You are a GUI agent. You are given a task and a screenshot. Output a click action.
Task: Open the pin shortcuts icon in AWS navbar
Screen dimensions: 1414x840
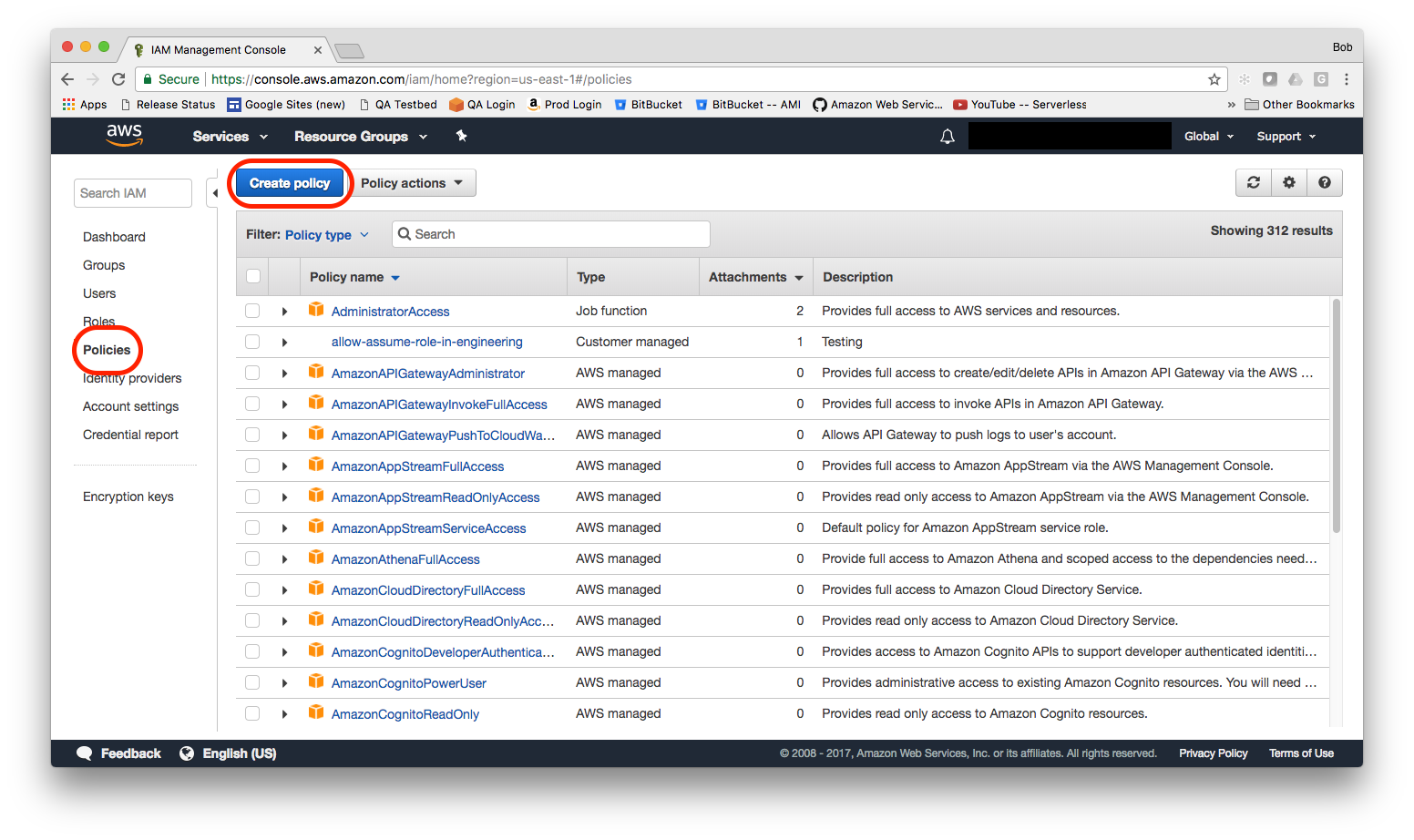tap(461, 136)
